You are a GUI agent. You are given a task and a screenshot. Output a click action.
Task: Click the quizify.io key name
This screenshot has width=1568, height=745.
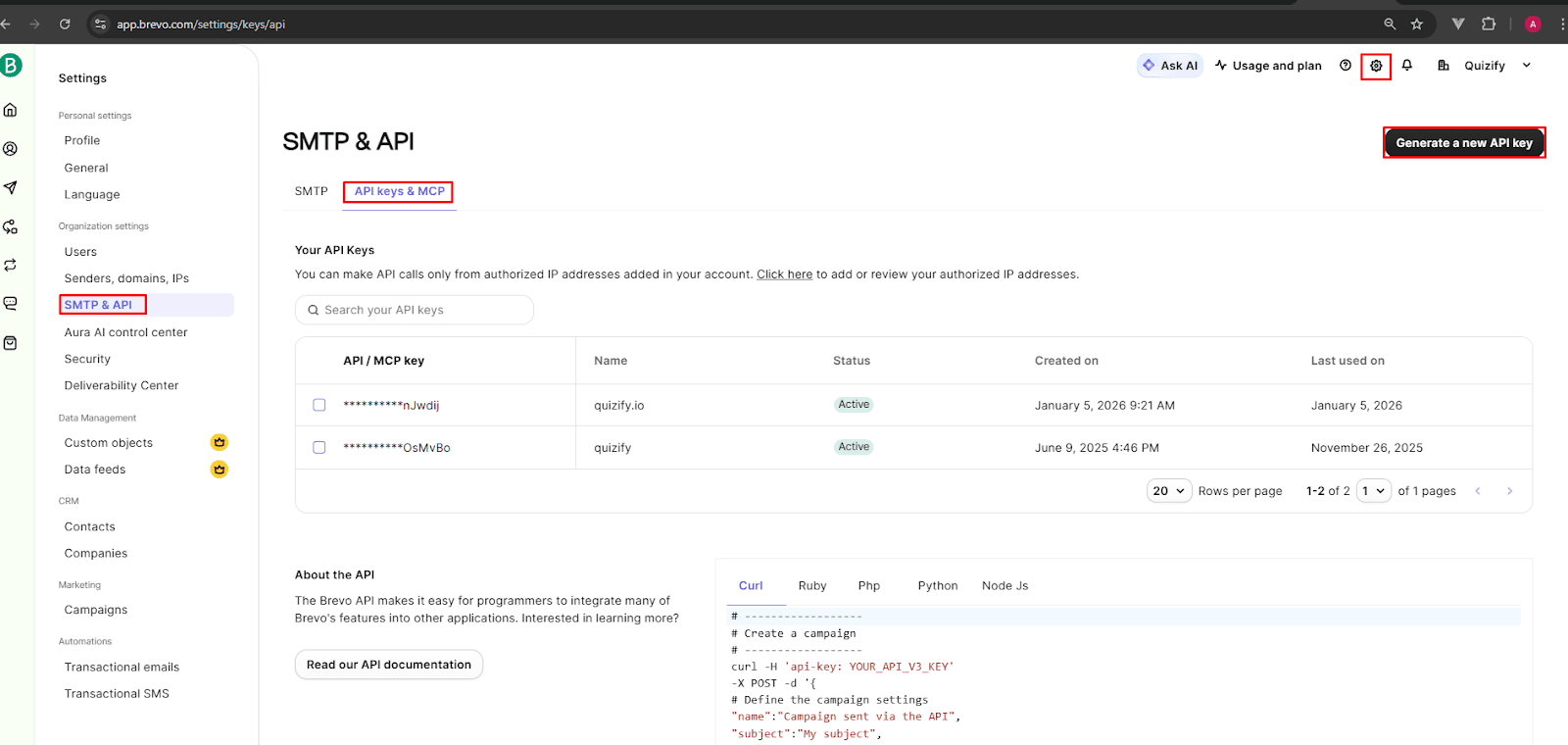(619, 405)
